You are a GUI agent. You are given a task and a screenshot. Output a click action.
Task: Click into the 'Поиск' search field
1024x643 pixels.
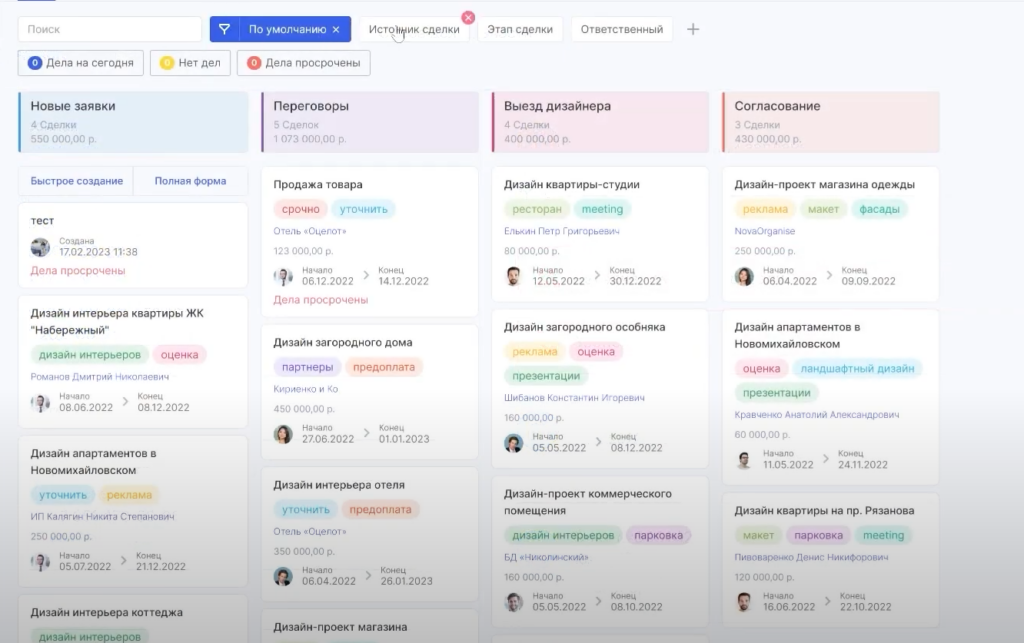point(110,30)
